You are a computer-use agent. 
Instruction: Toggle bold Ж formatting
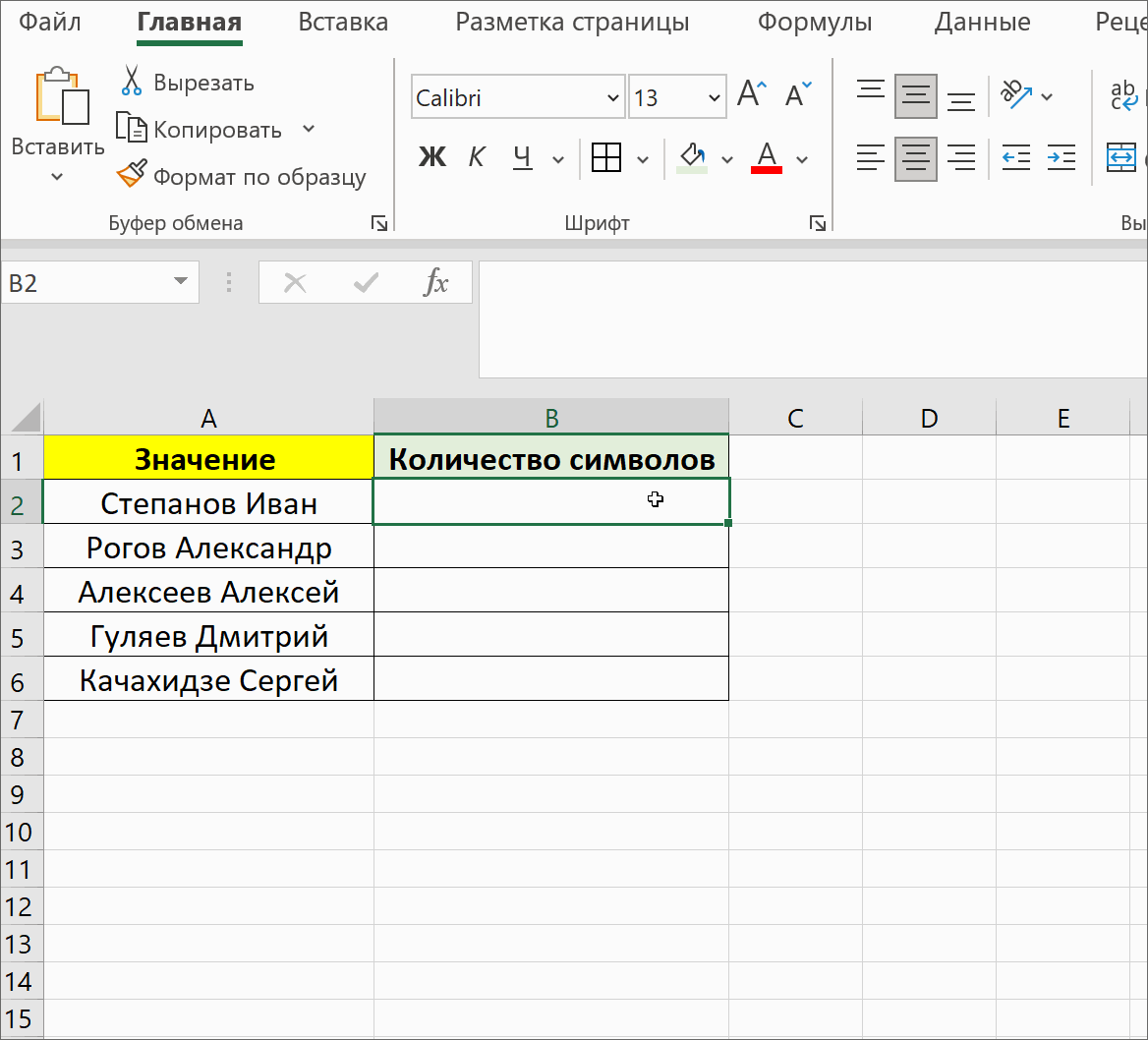pos(431,156)
